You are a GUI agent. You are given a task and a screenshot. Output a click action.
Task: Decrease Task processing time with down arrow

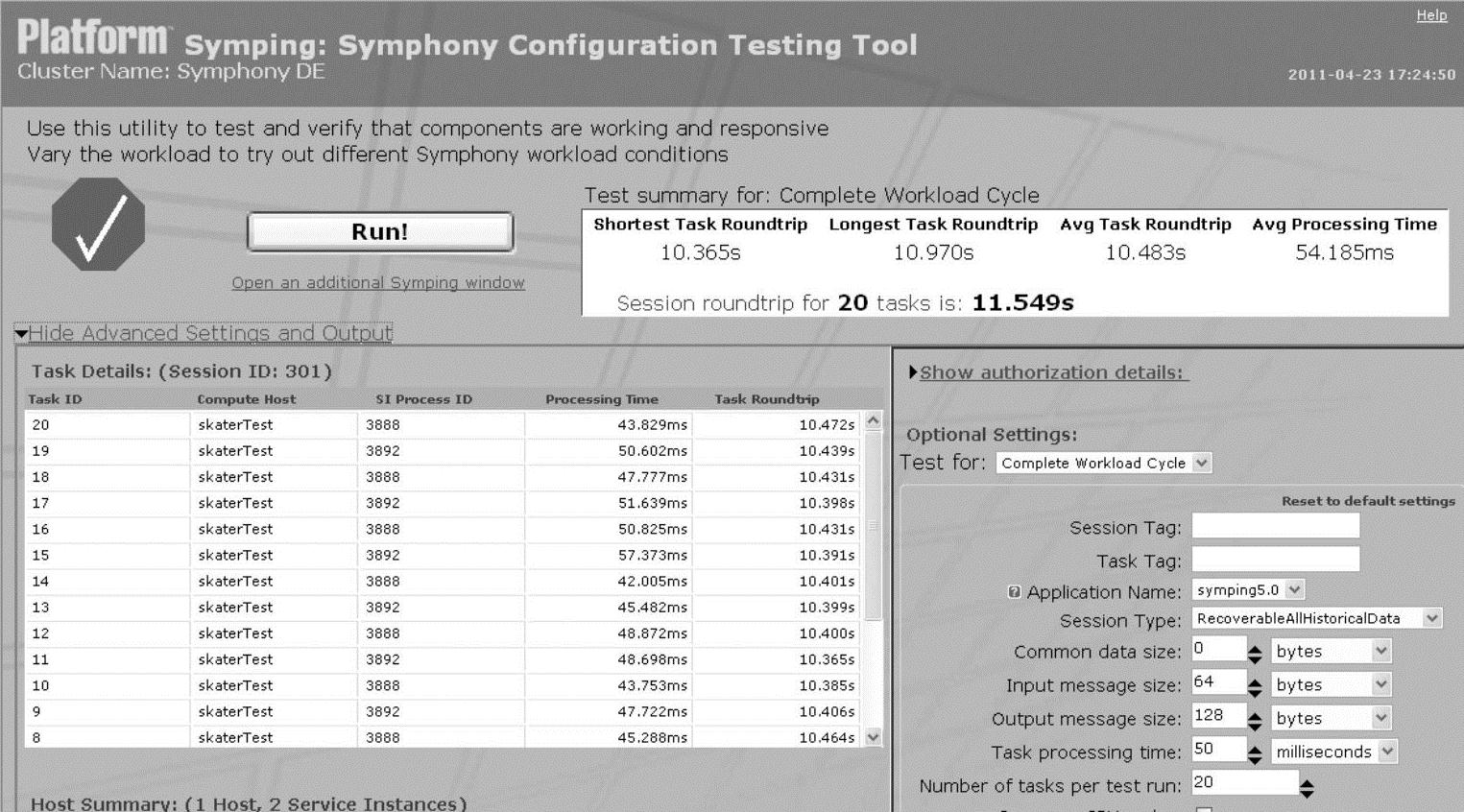1255,759
